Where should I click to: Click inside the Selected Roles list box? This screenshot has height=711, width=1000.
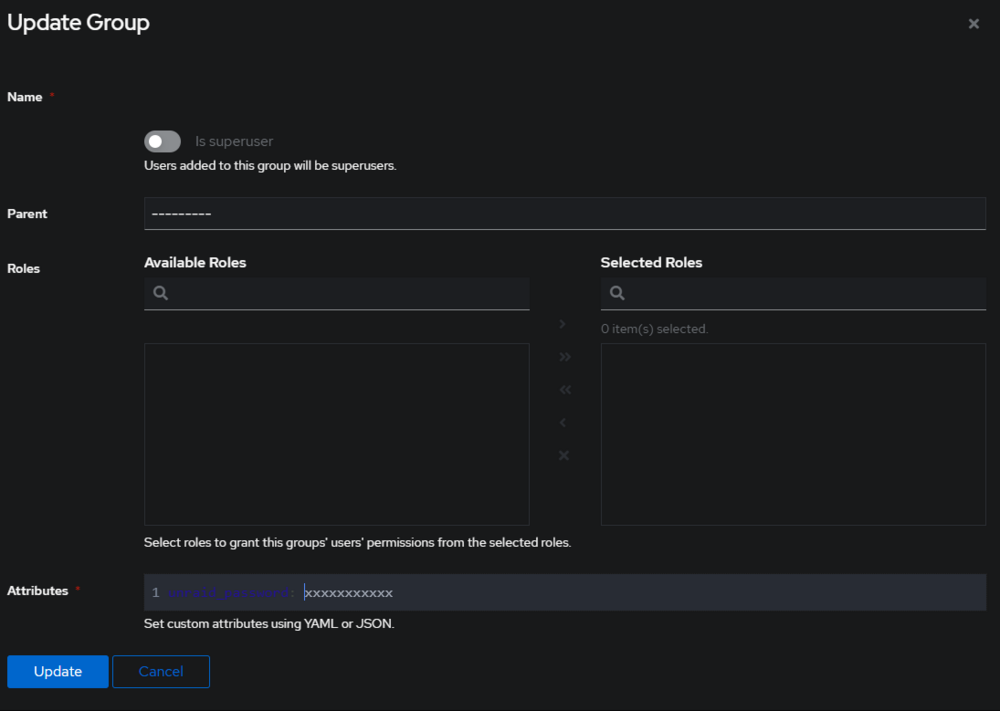pyautogui.click(x=793, y=434)
